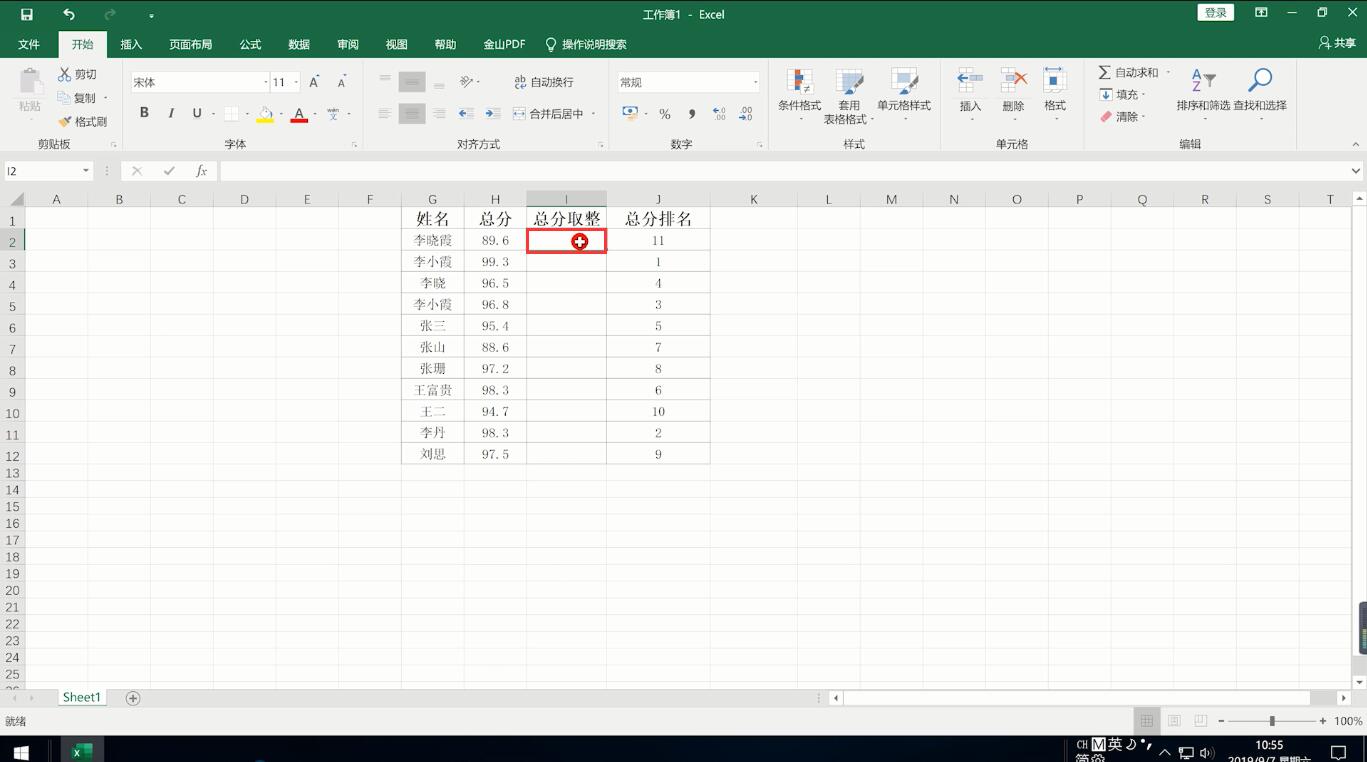Align text to bottom of cell
The width and height of the screenshot is (1367, 762).
point(439,82)
